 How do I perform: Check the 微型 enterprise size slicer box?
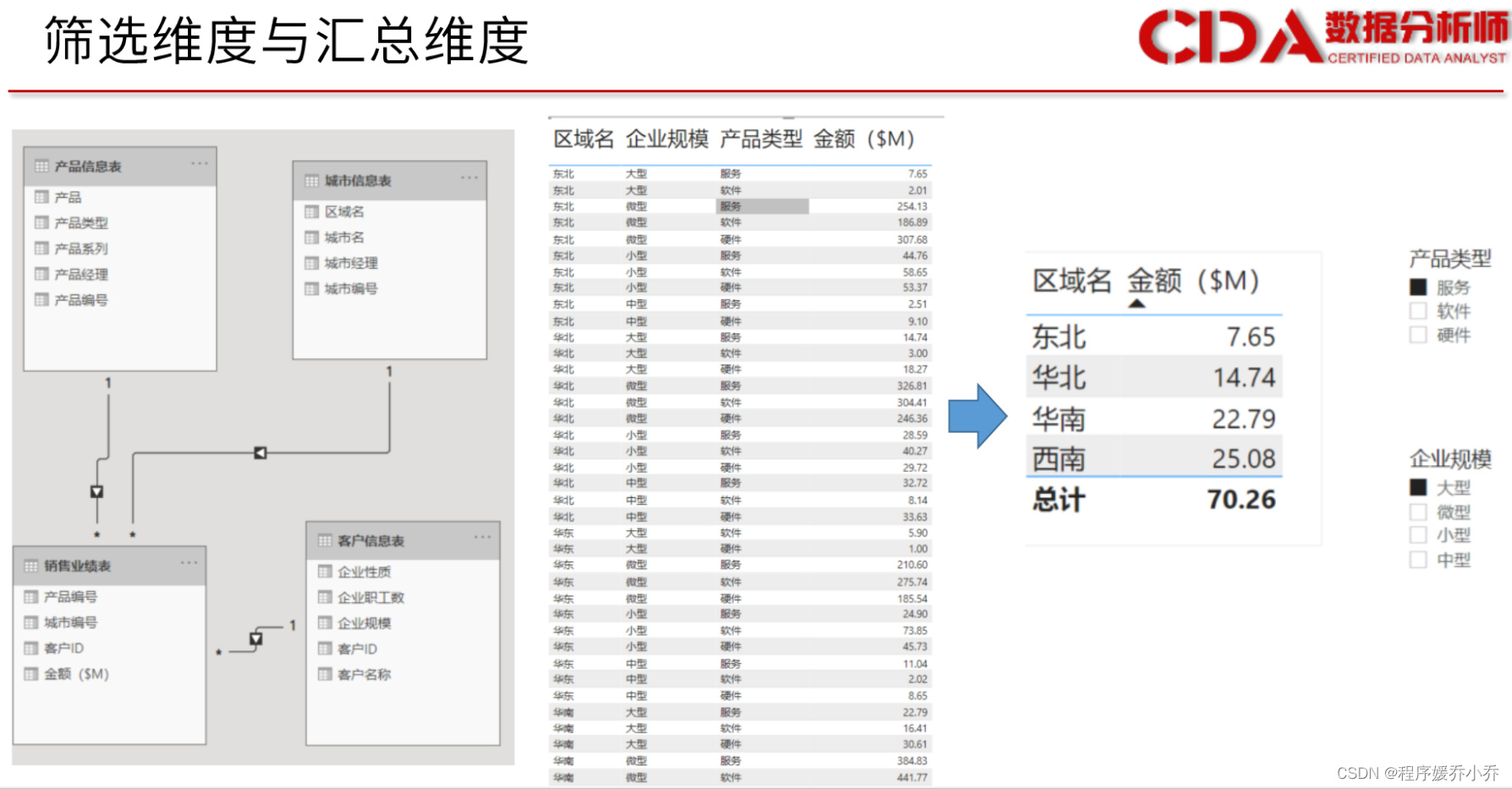coord(1418,512)
